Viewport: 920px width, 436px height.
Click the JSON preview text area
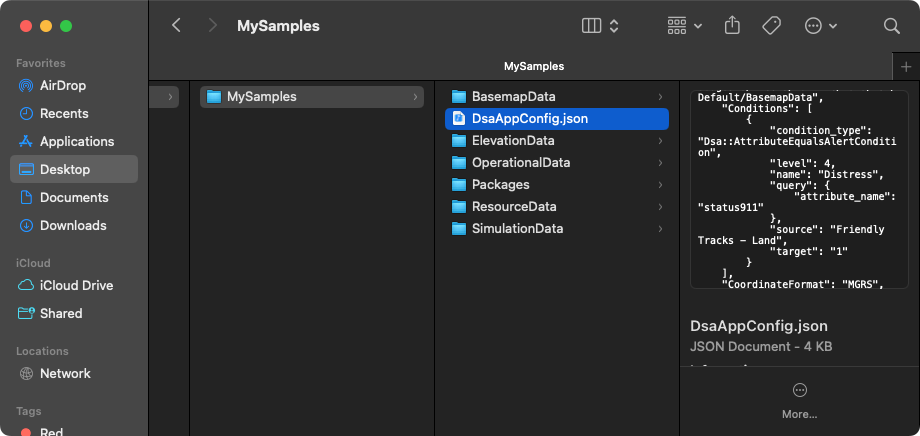799,190
